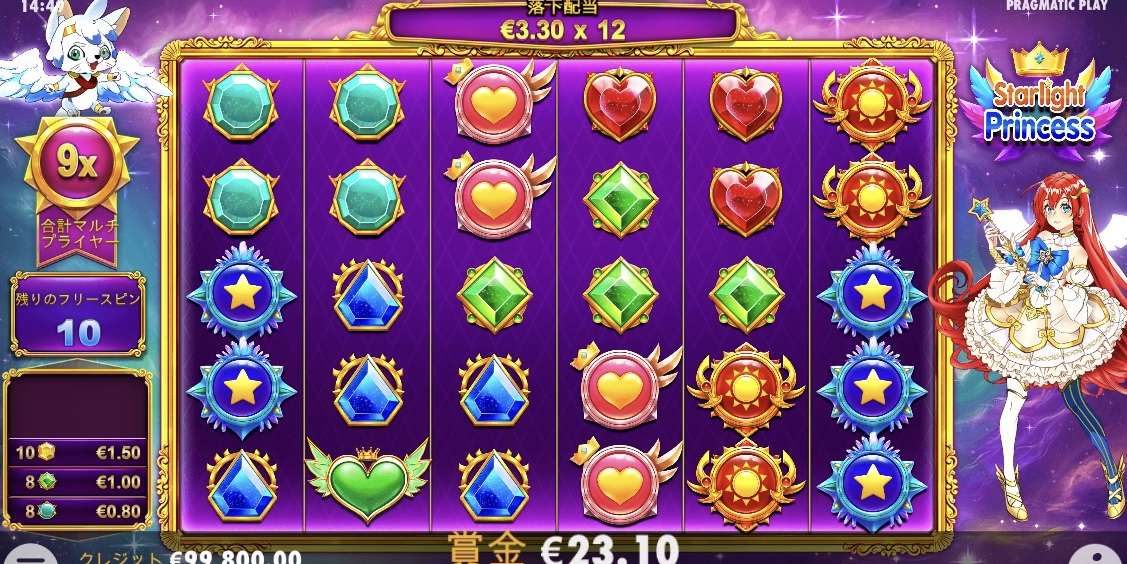Click the credit balance display

pos(190,557)
